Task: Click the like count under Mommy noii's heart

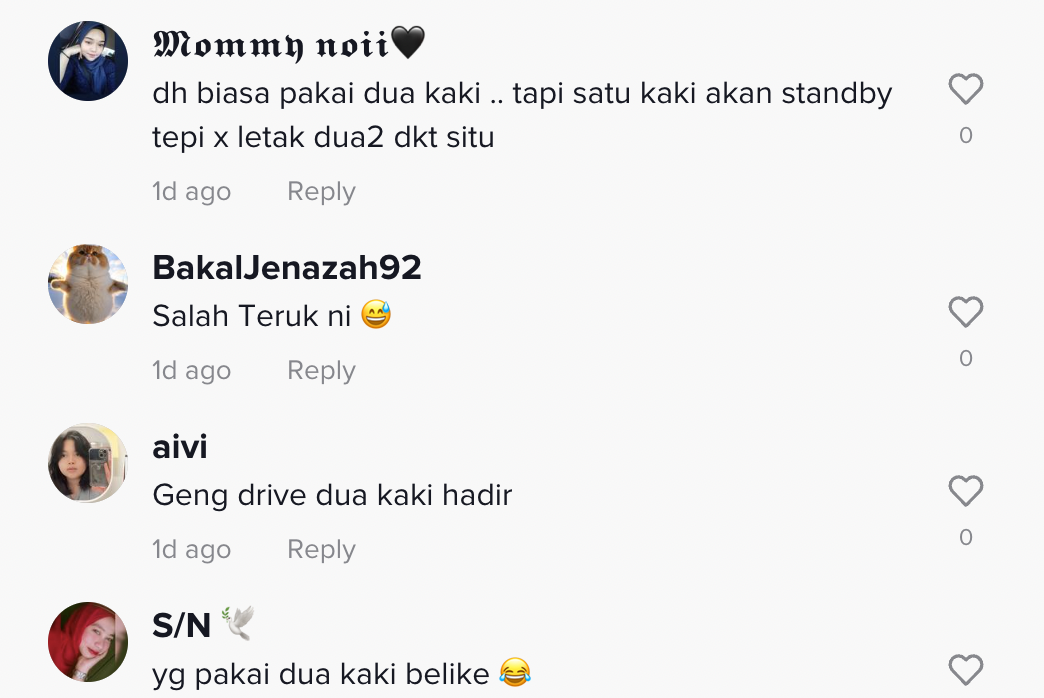Action: pos(965,135)
